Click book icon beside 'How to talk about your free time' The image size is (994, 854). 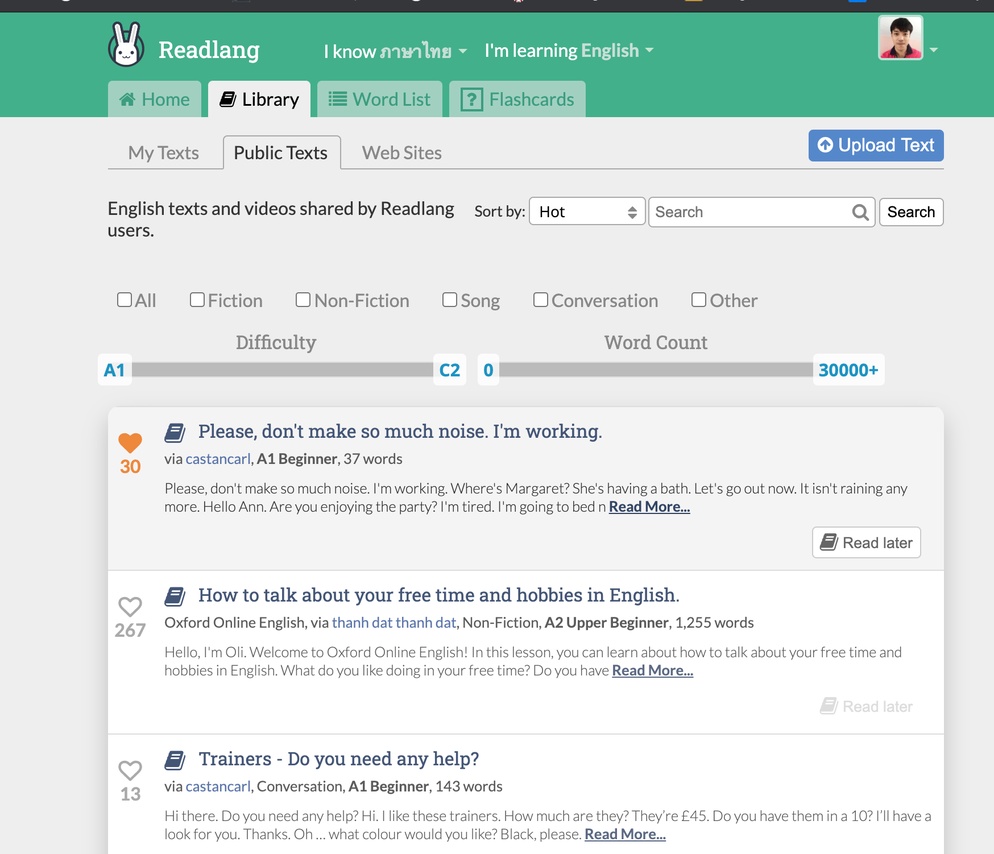click(x=175, y=596)
